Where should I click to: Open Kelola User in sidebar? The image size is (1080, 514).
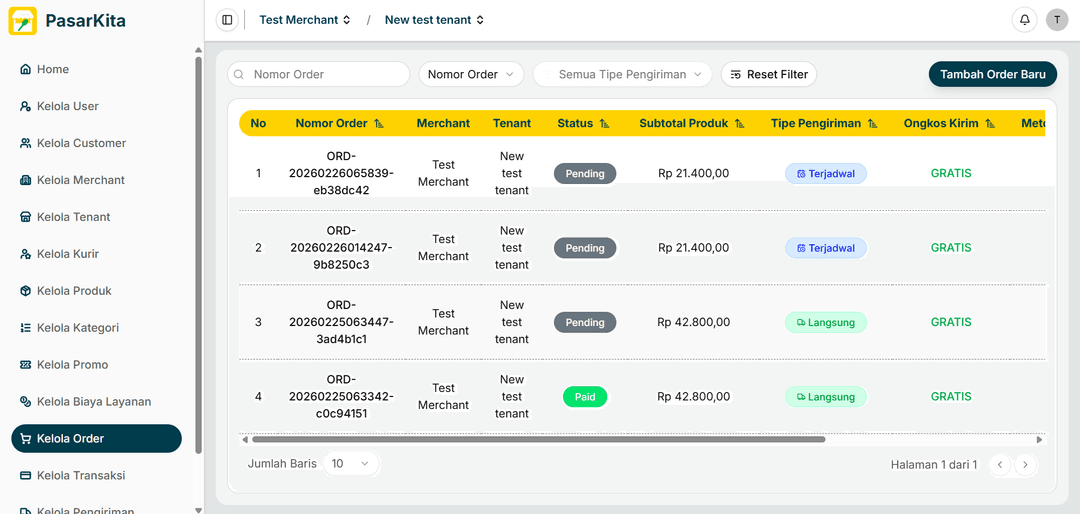click(x=96, y=107)
